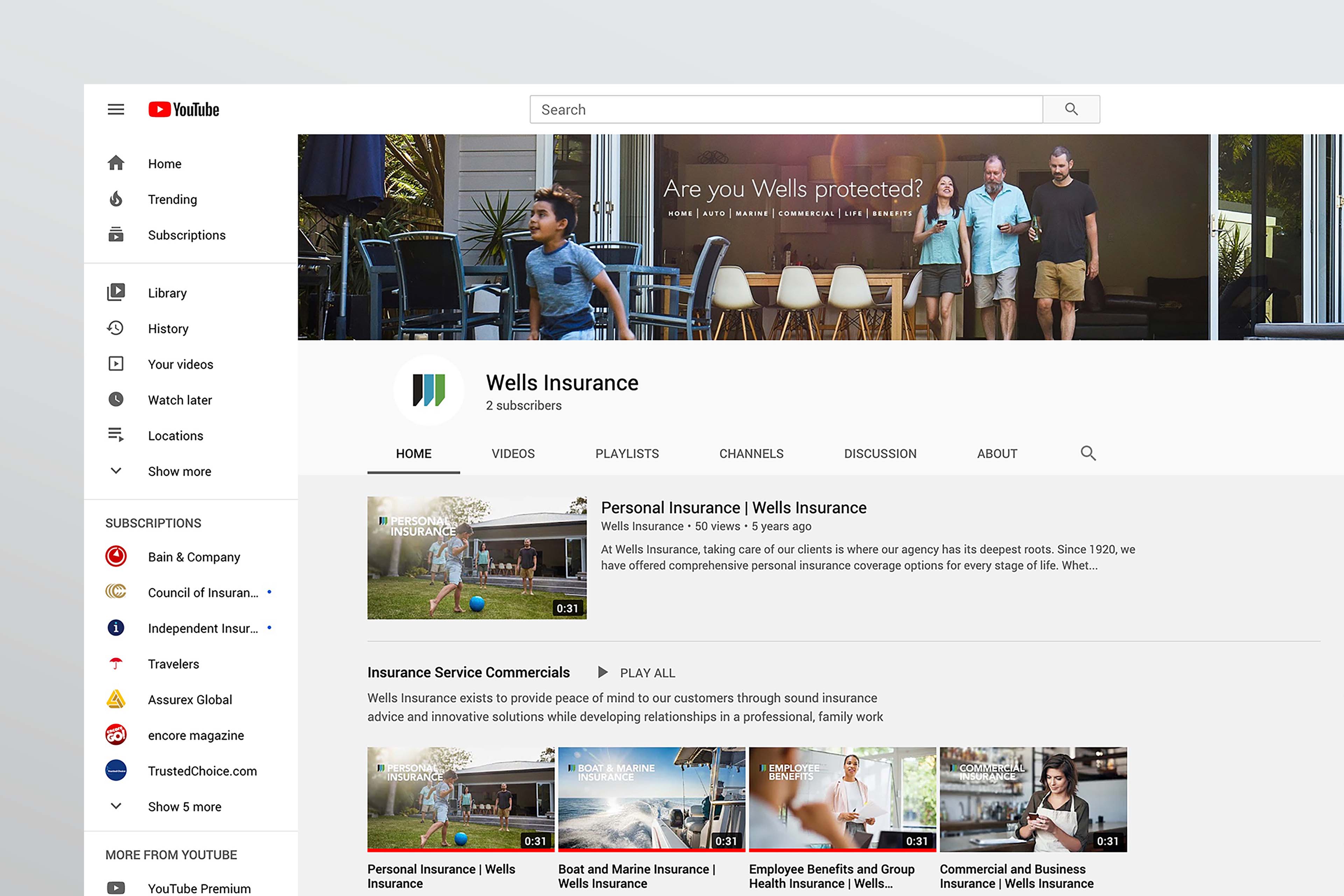Image resolution: width=1344 pixels, height=896 pixels.
Task: Open Commercial Insurance video thumbnail
Action: (1033, 799)
